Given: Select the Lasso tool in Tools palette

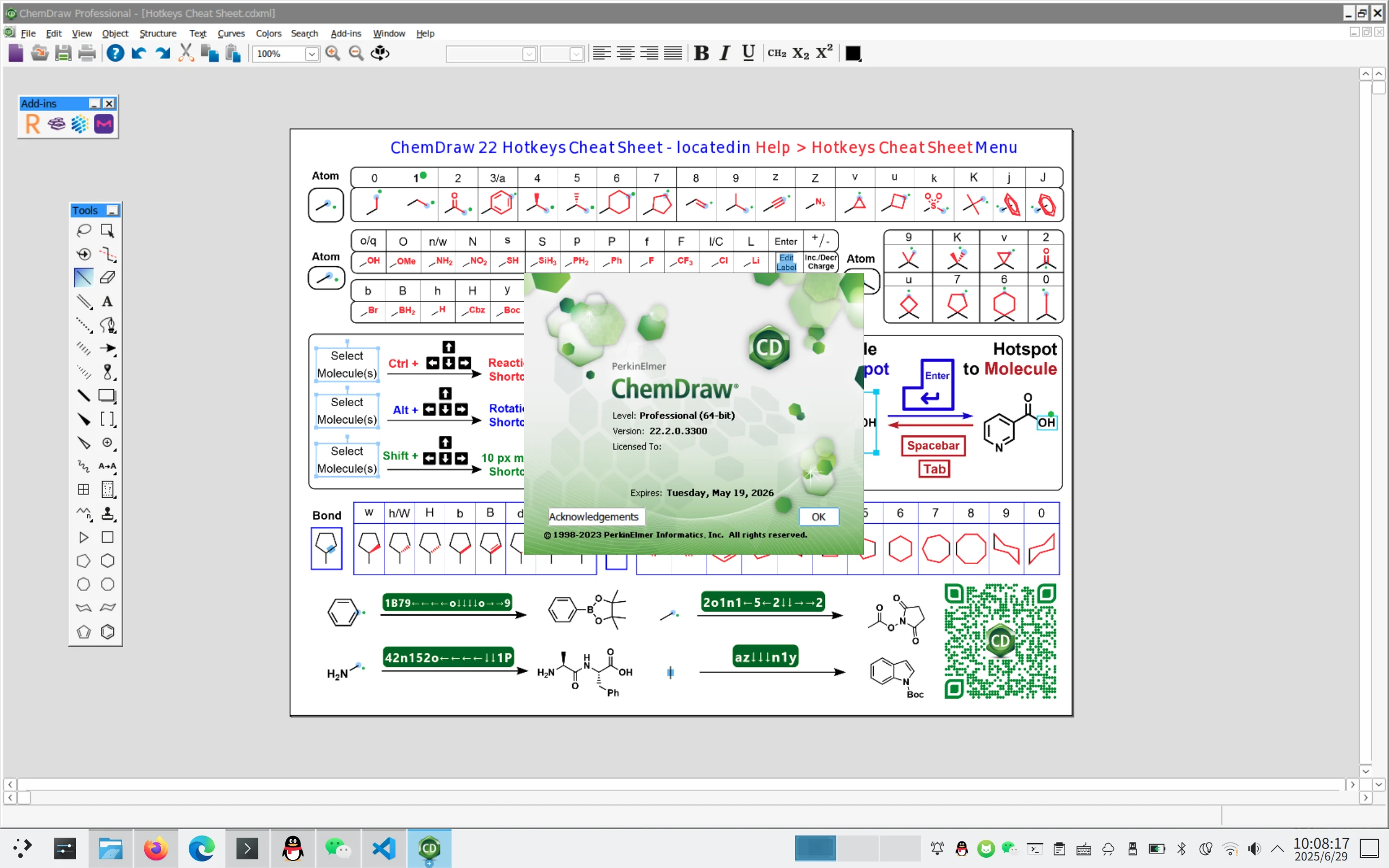Looking at the screenshot, I should (x=84, y=230).
